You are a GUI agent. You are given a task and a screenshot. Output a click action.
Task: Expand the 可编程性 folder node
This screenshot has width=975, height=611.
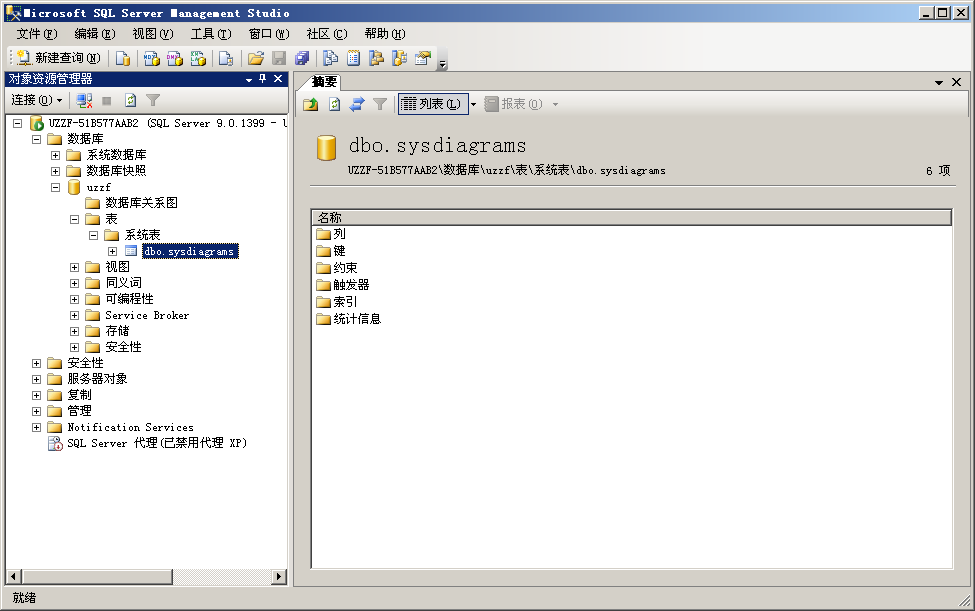pos(75,299)
